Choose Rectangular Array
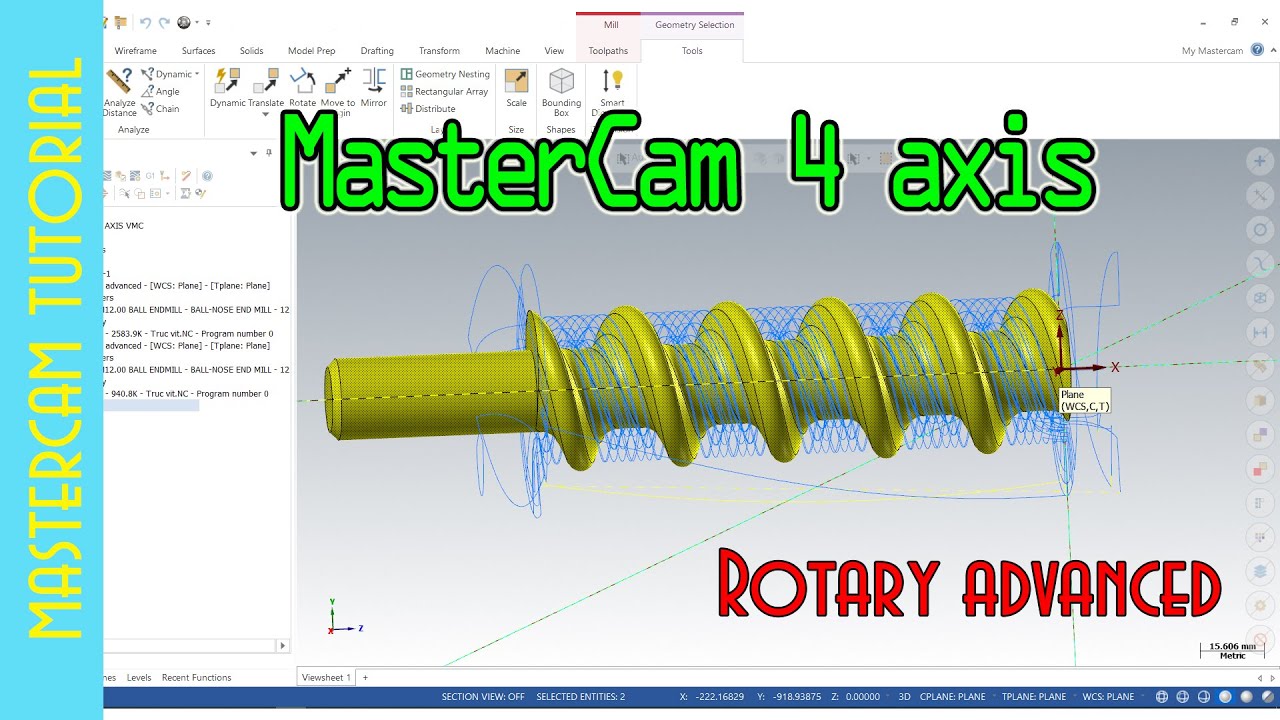The width and height of the screenshot is (1280, 720). pos(444,91)
